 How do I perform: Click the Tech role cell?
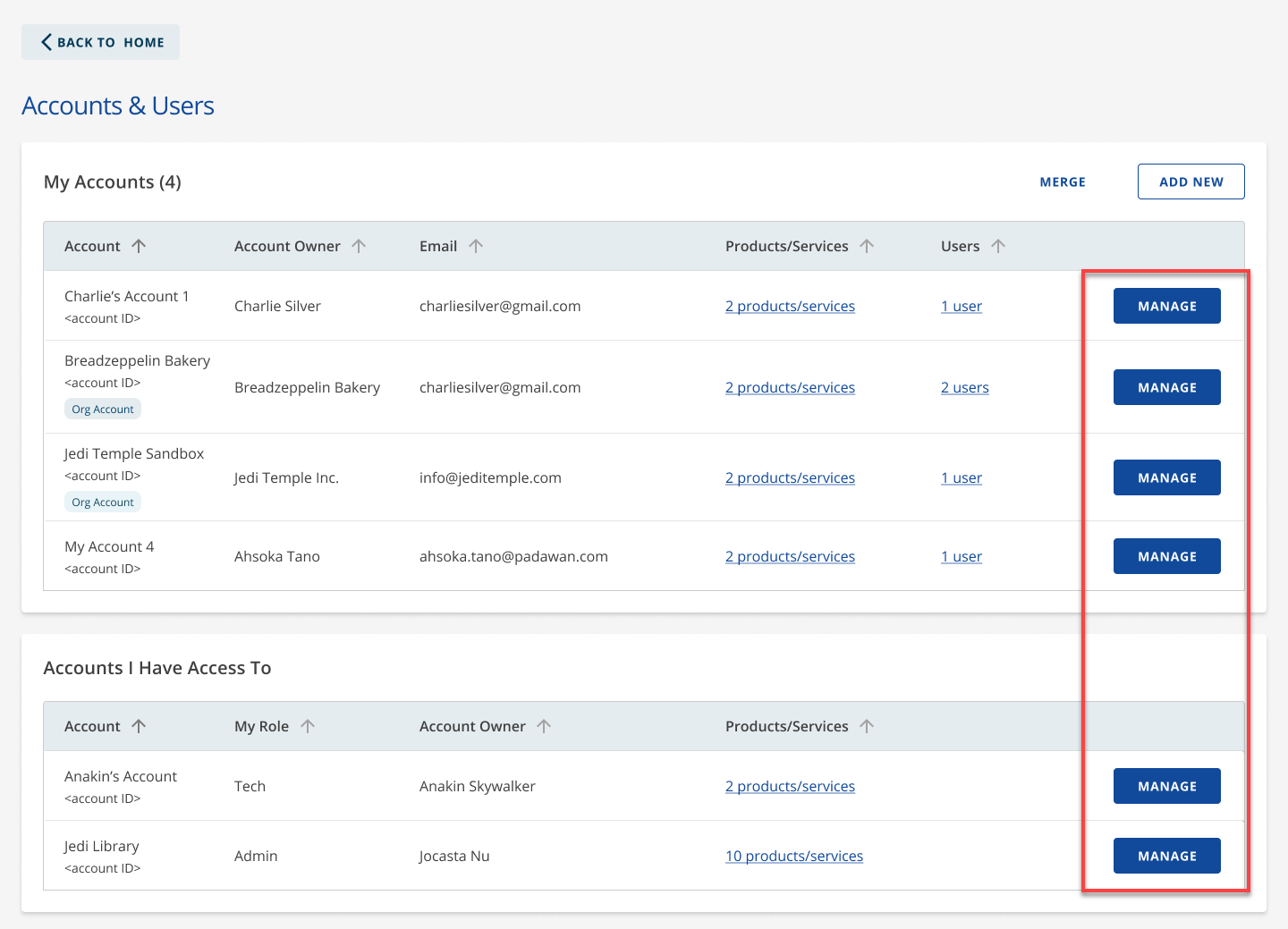250,786
